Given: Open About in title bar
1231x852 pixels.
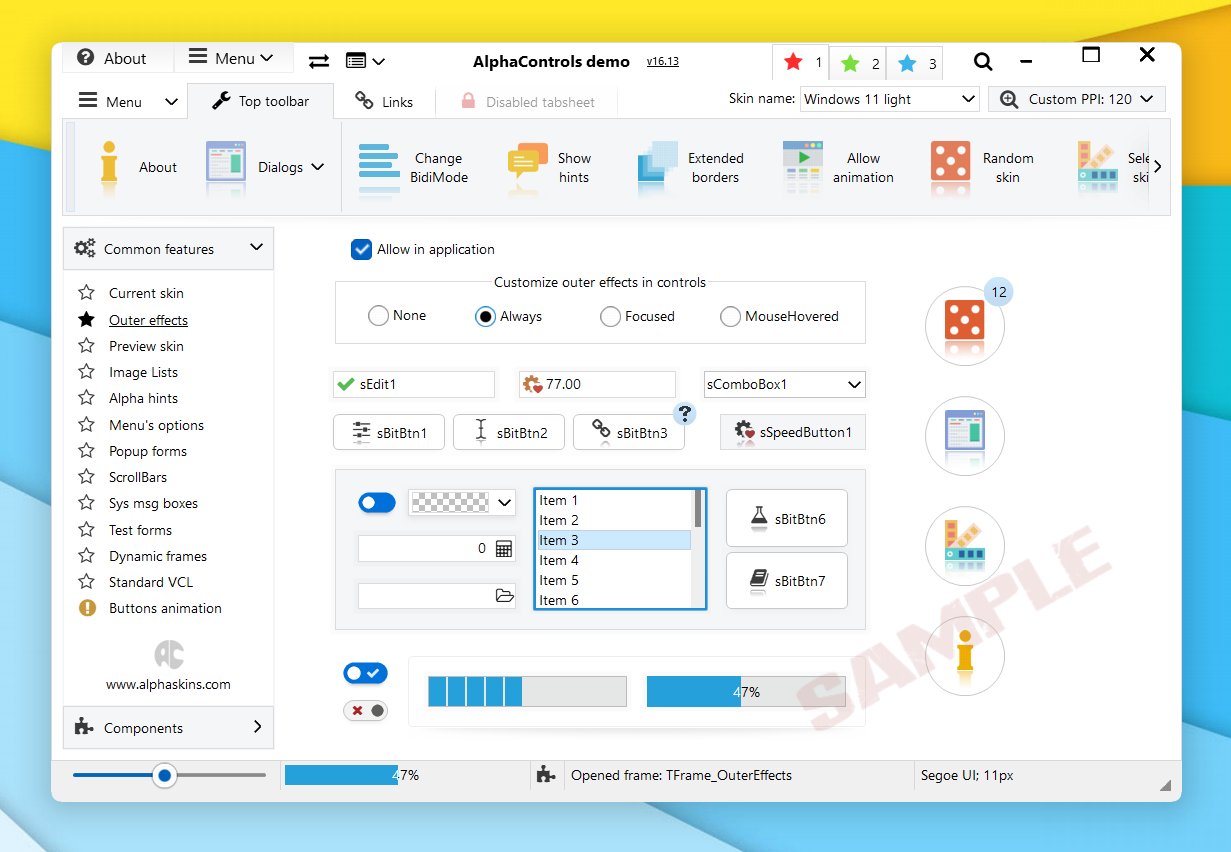Looking at the screenshot, I should click(x=118, y=58).
